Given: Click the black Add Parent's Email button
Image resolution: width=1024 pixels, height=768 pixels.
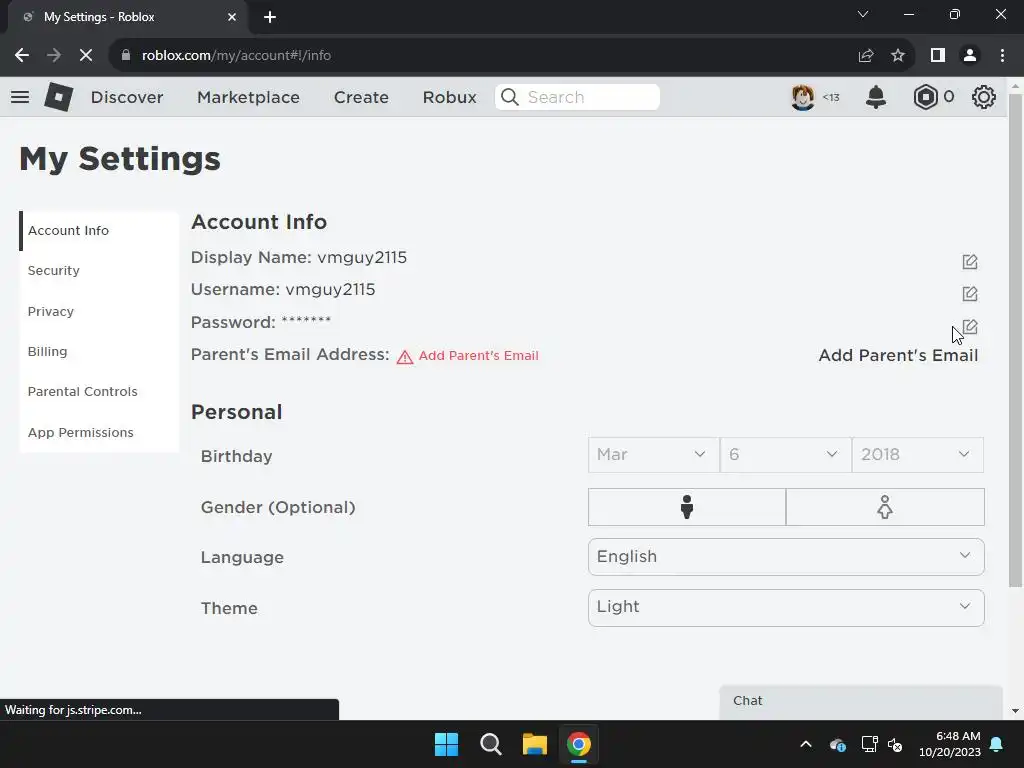Looking at the screenshot, I should pos(898,355).
